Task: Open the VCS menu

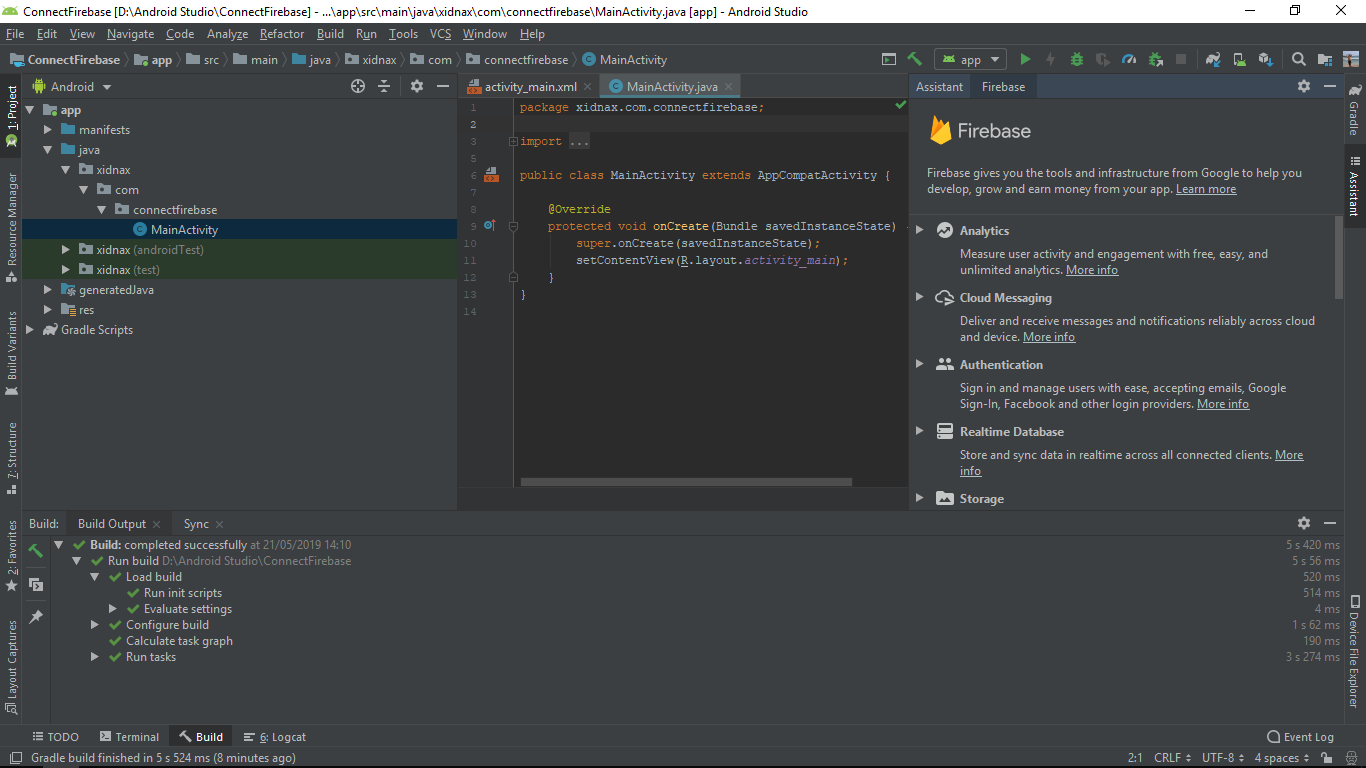Action: pyautogui.click(x=440, y=34)
